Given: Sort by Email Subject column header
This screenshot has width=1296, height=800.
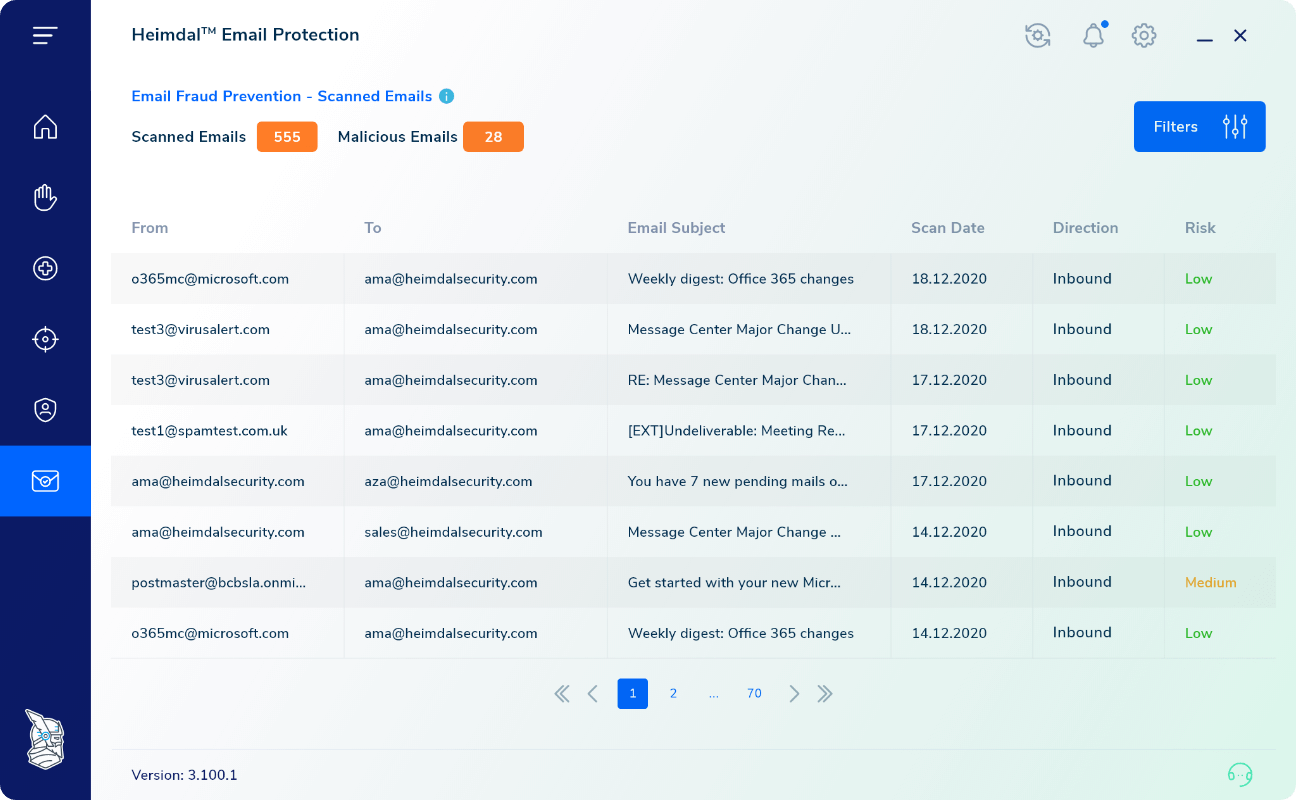Looking at the screenshot, I should click(676, 228).
